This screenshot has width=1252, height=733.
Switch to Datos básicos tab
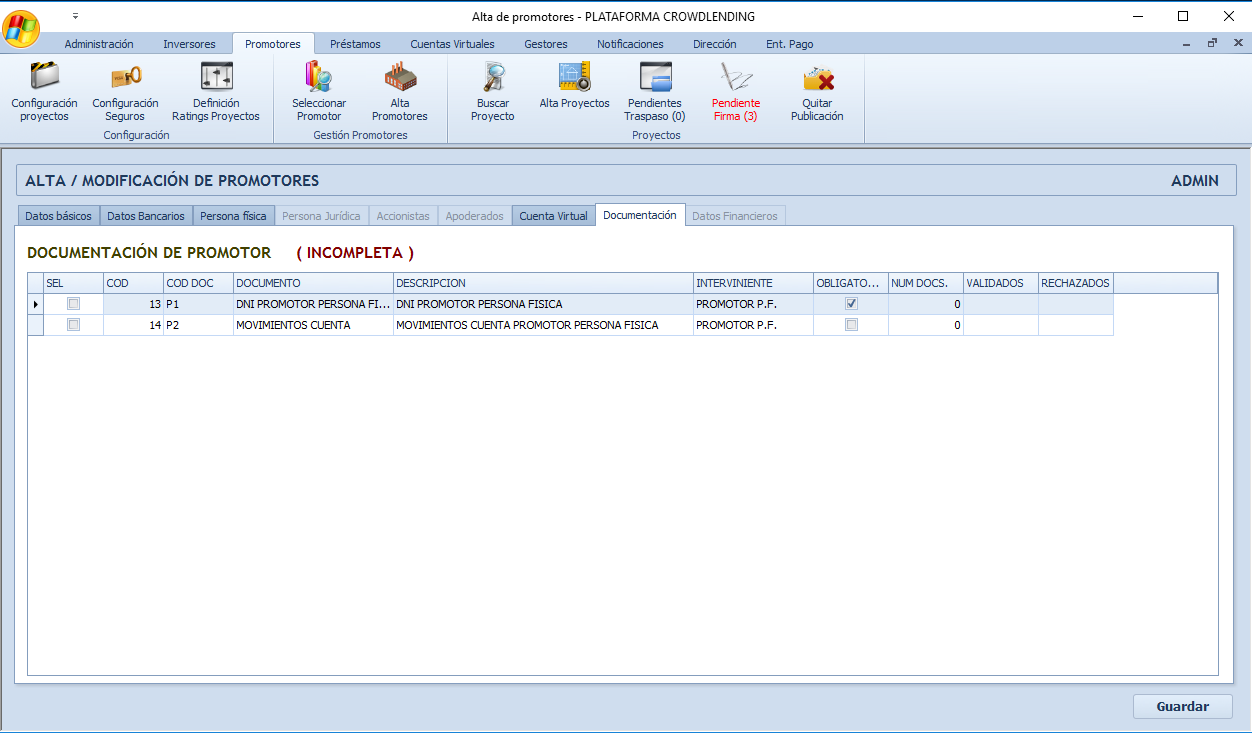coord(59,216)
